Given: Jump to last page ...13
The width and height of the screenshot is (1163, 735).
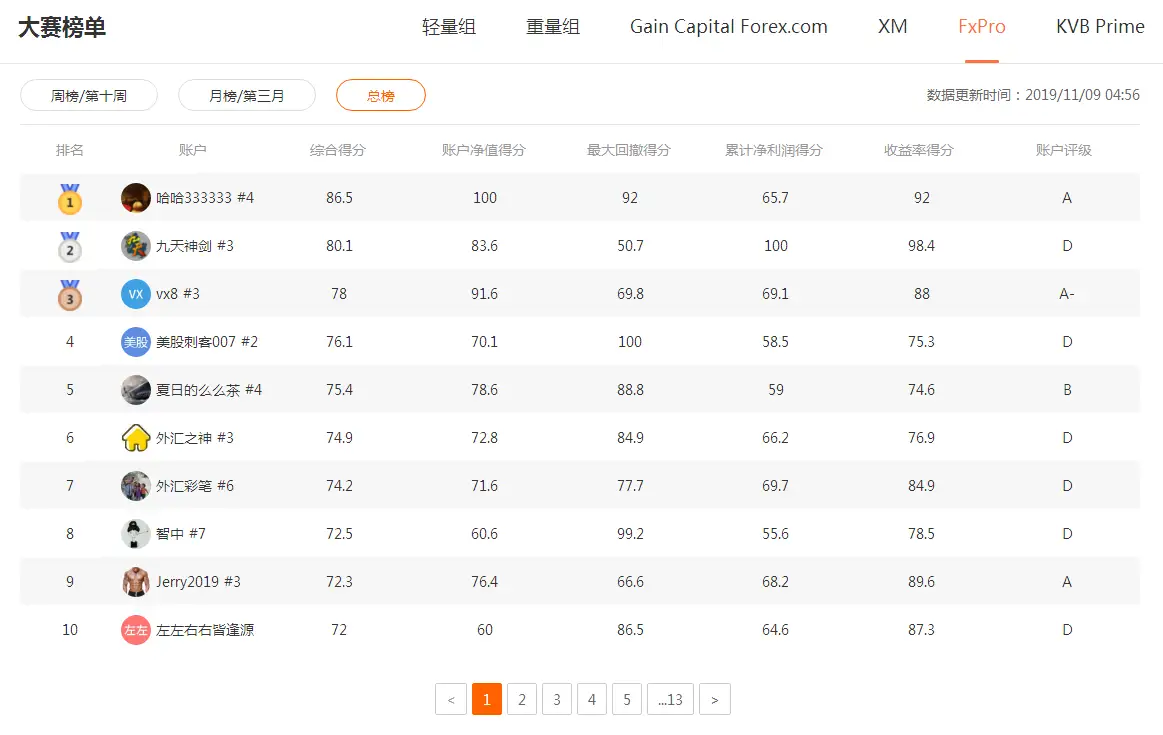Looking at the screenshot, I should [x=671, y=699].
